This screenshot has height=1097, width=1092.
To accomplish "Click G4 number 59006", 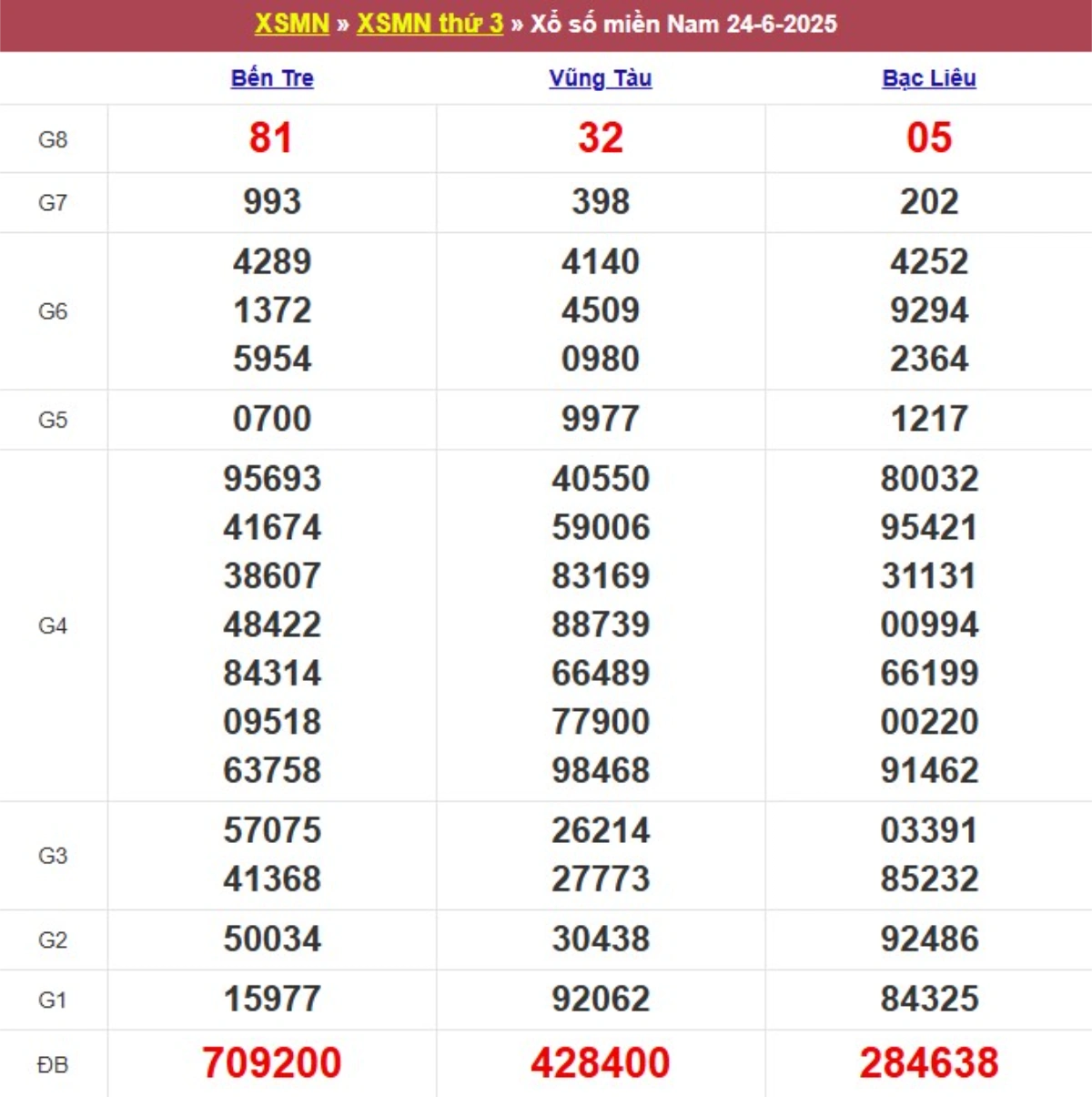I will point(601,528).
